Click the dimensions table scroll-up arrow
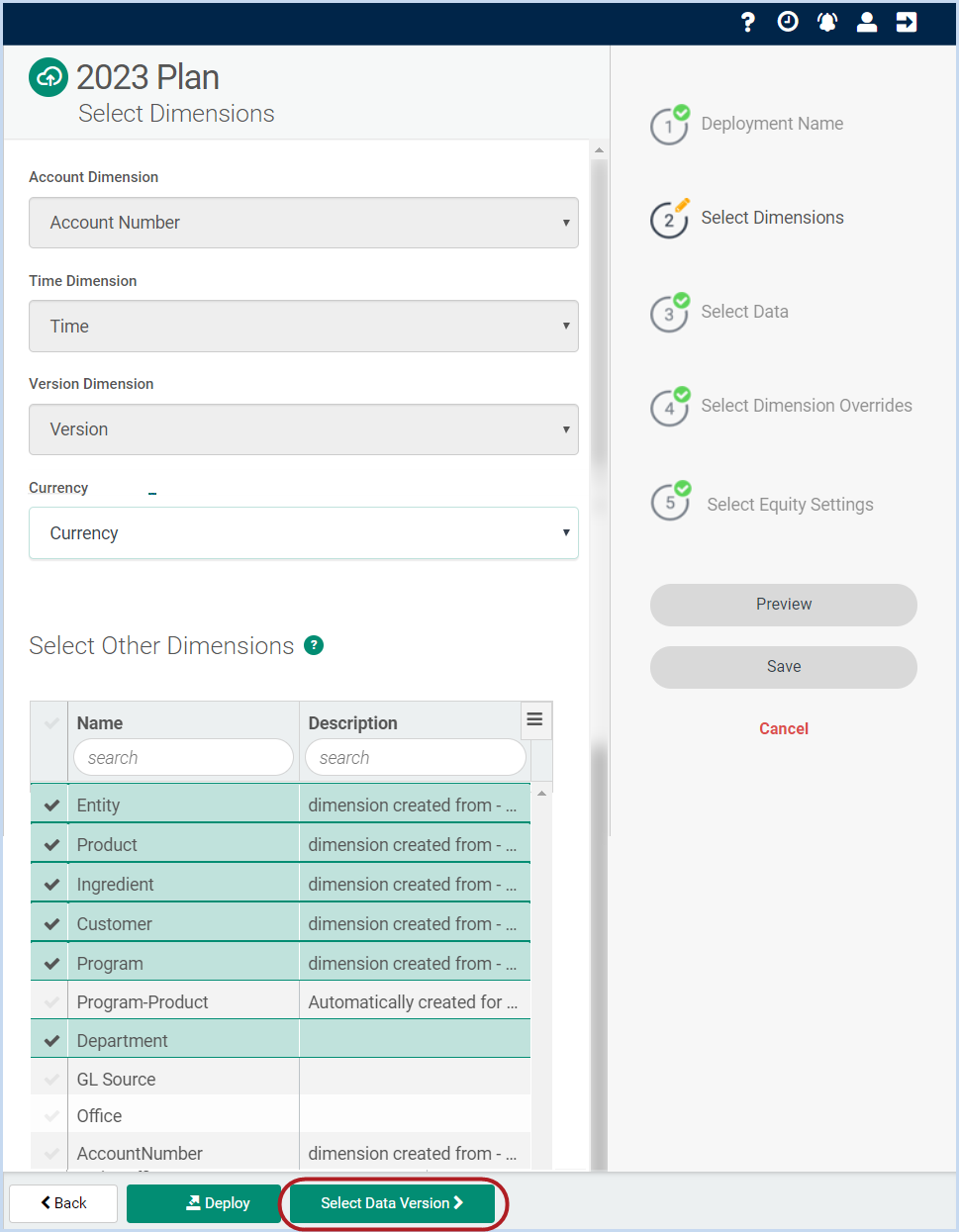The image size is (959, 1232). [541, 794]
